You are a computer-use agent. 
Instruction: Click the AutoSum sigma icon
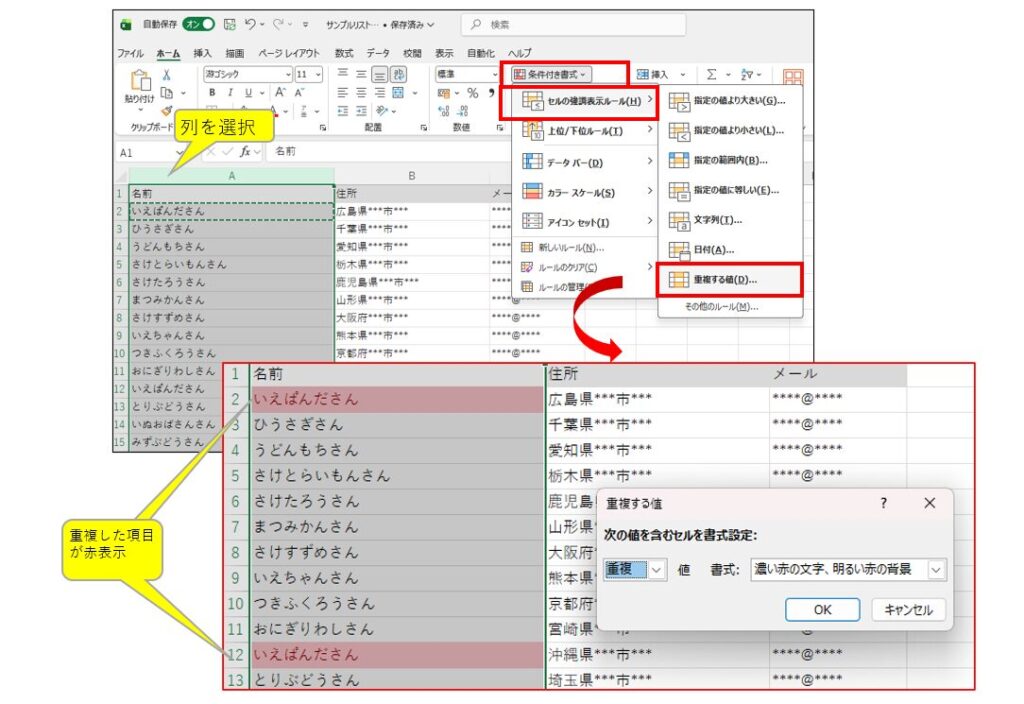pos(711,74)
